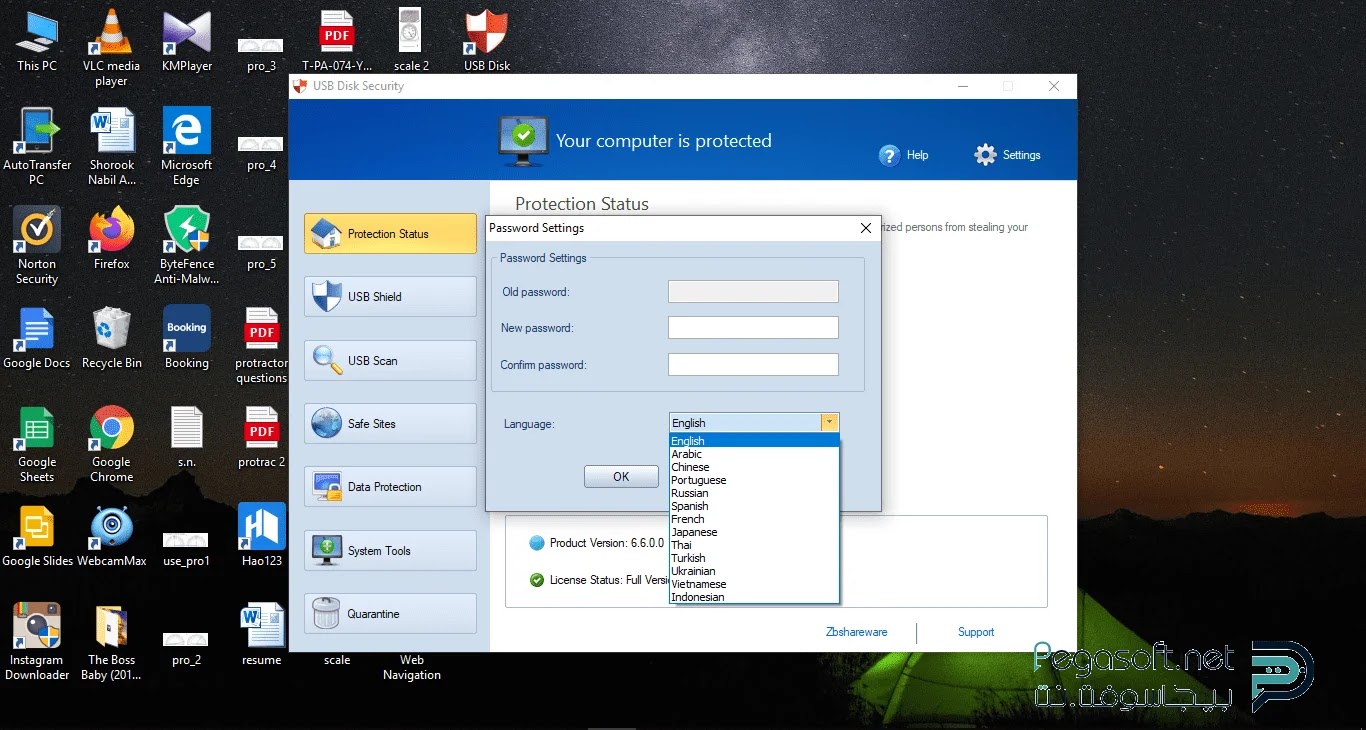This screenshot has height=730, width=1366.
Task: Open the Zbshareware link
Action: click(856, 632)
